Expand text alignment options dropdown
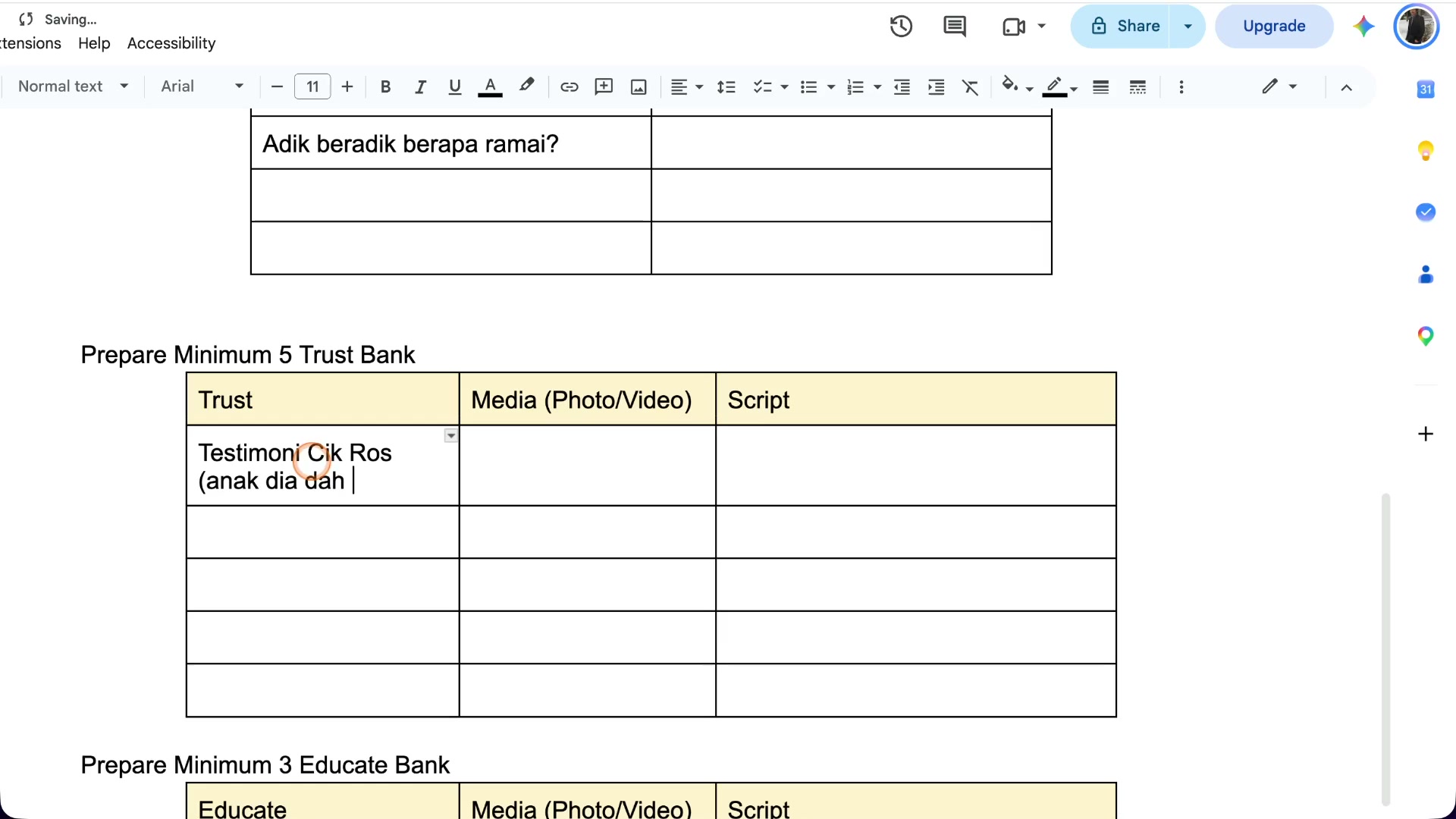1456x819 pixels. 699,87
